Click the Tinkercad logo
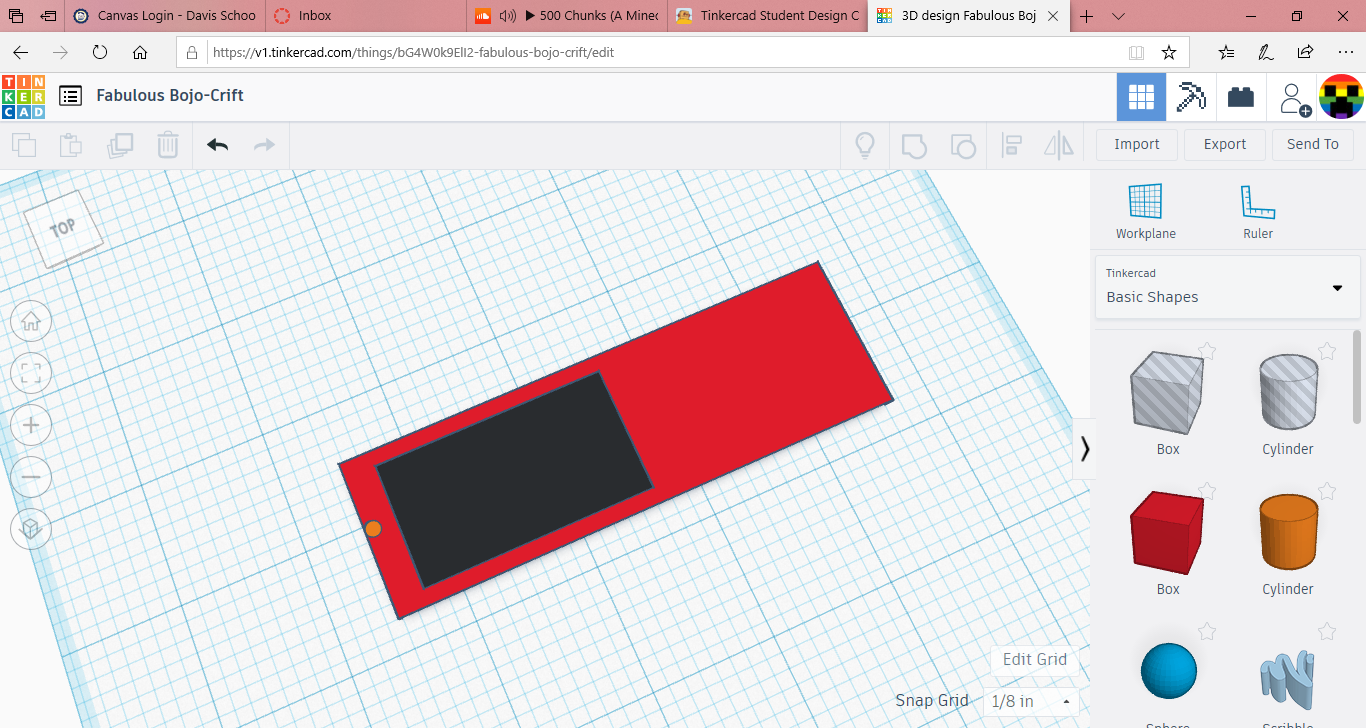This screenshot has height=728, width=1366. point(23,97)
